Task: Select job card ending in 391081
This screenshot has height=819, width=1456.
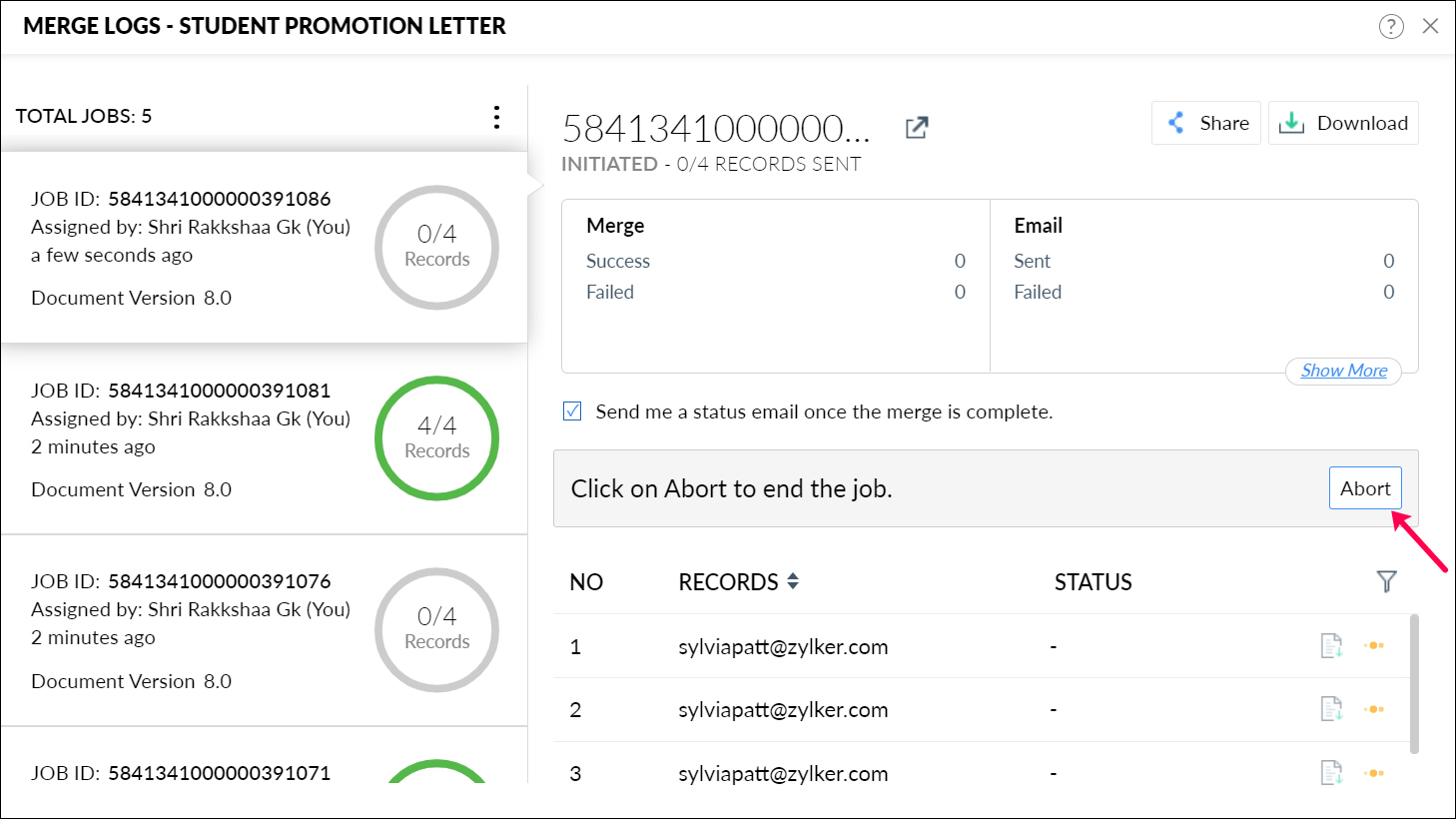Action: coord(264,439)
